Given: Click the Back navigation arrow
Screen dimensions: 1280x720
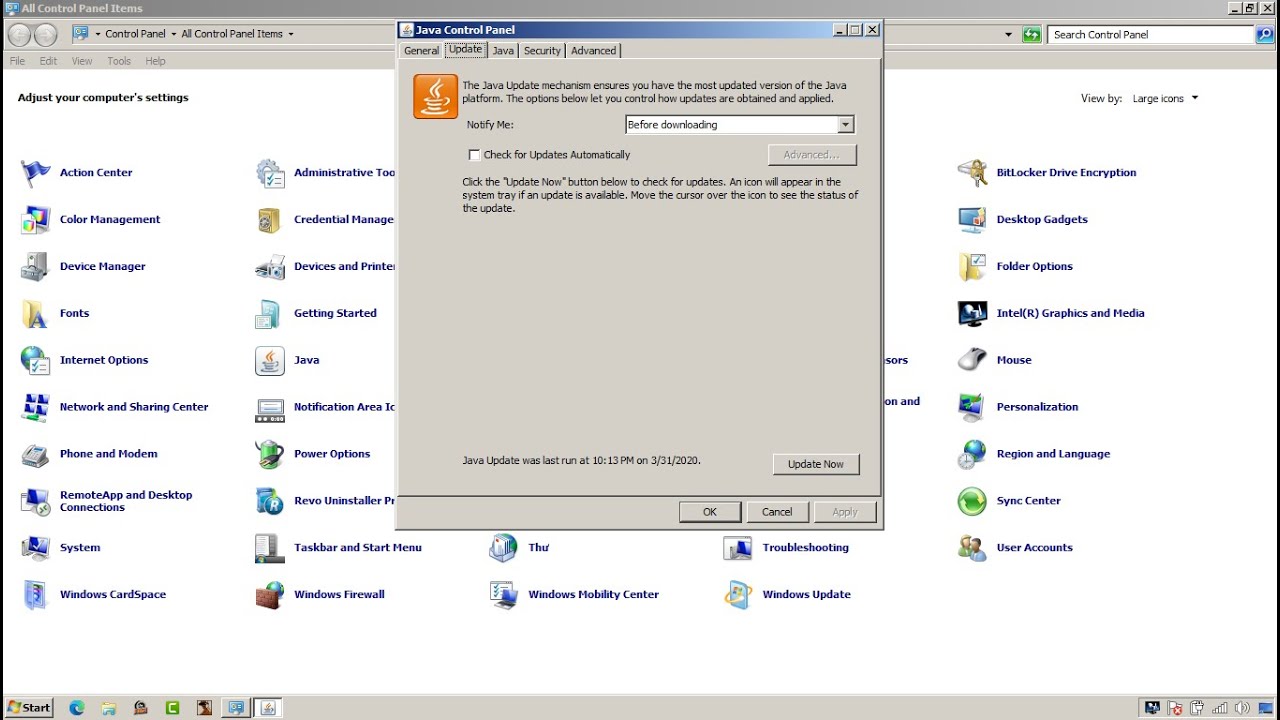Looking at the screenshot, I should point(19,35).
